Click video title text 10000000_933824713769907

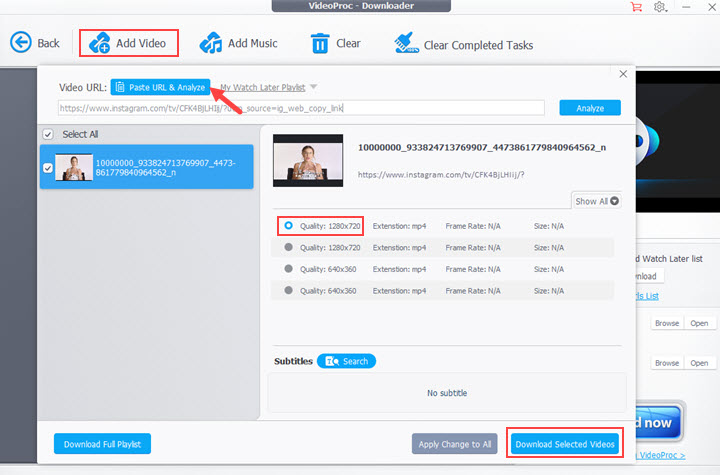[x=482, y=147]
